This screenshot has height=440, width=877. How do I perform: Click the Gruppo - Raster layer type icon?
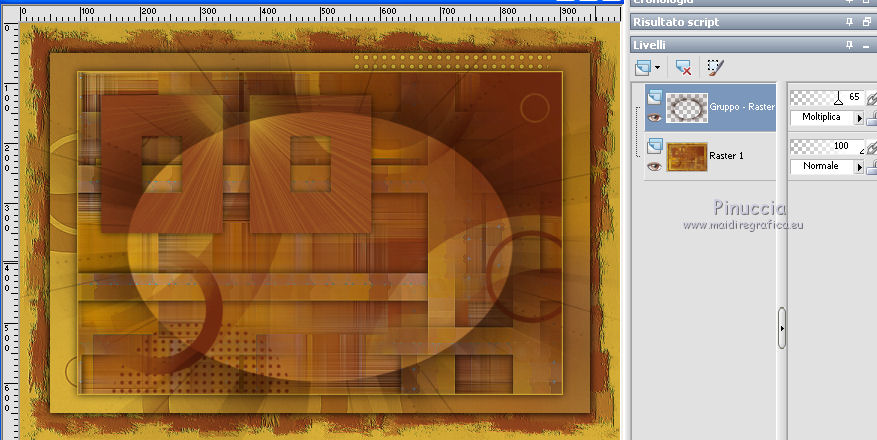[x=654, y=98]
